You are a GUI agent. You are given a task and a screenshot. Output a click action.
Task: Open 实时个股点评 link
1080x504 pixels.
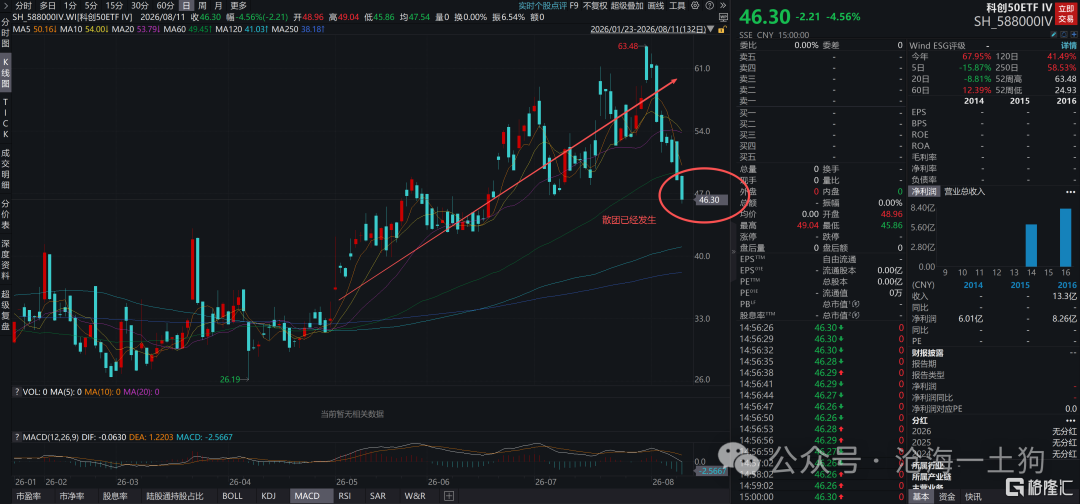tap(541, 6)
